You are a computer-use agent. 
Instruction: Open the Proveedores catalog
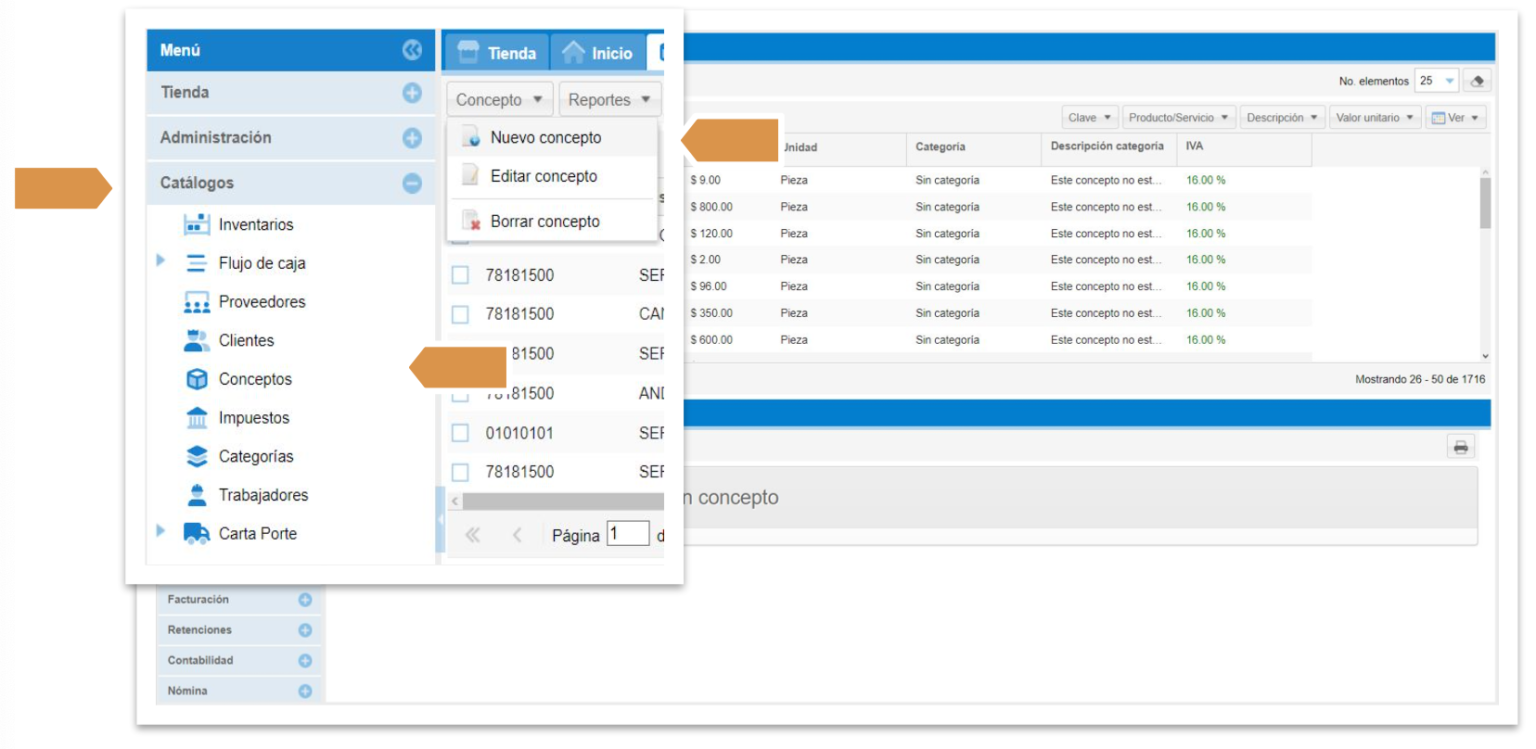coord(261,302)
